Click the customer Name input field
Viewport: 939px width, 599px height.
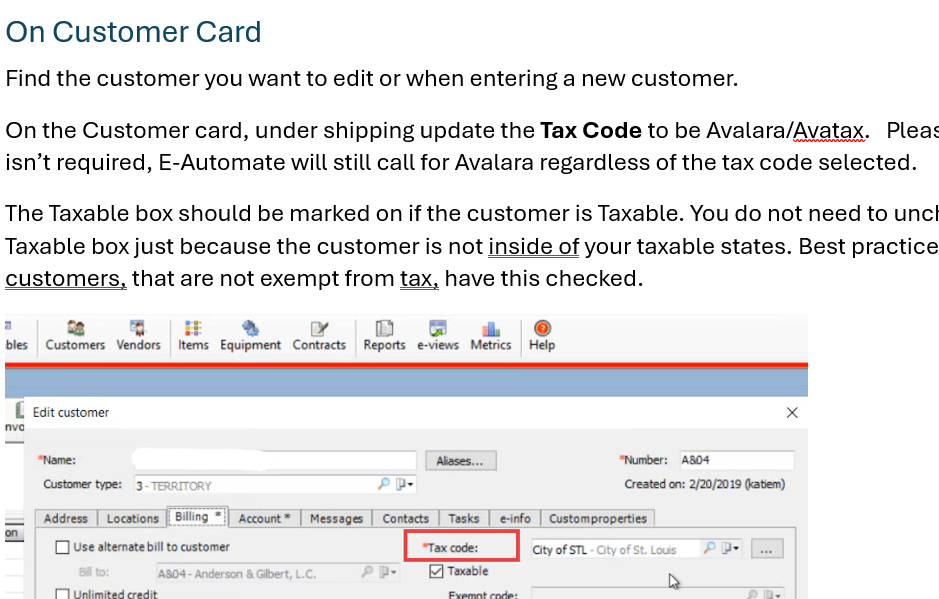[274, 459]
